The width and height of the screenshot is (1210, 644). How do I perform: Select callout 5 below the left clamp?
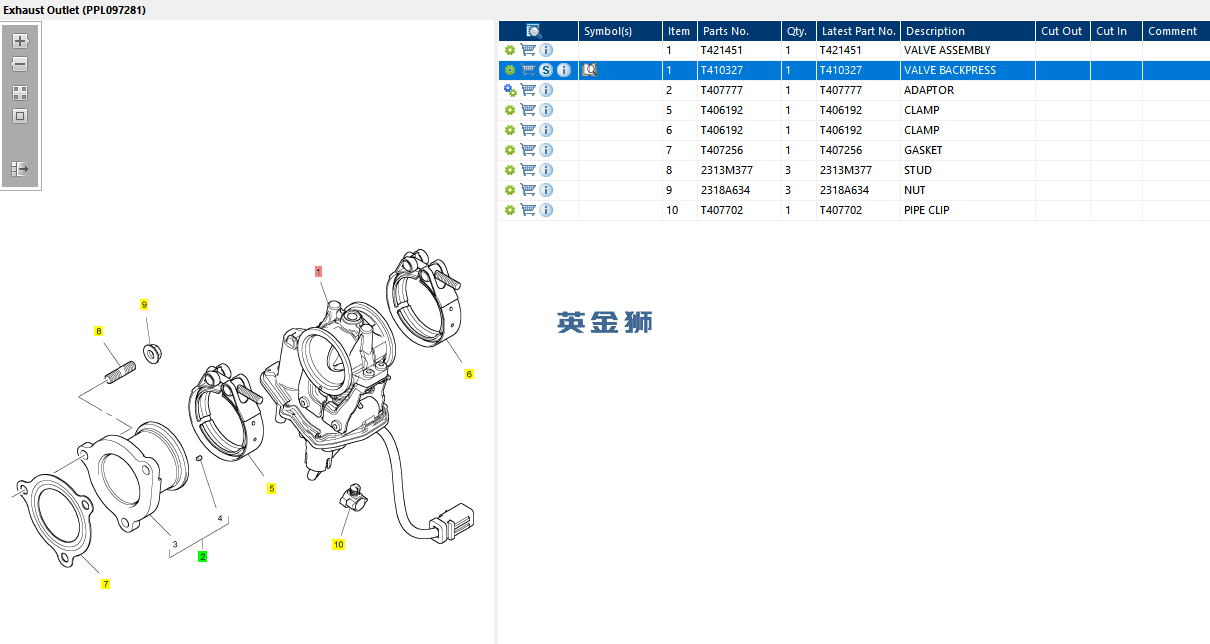[271, 489]
